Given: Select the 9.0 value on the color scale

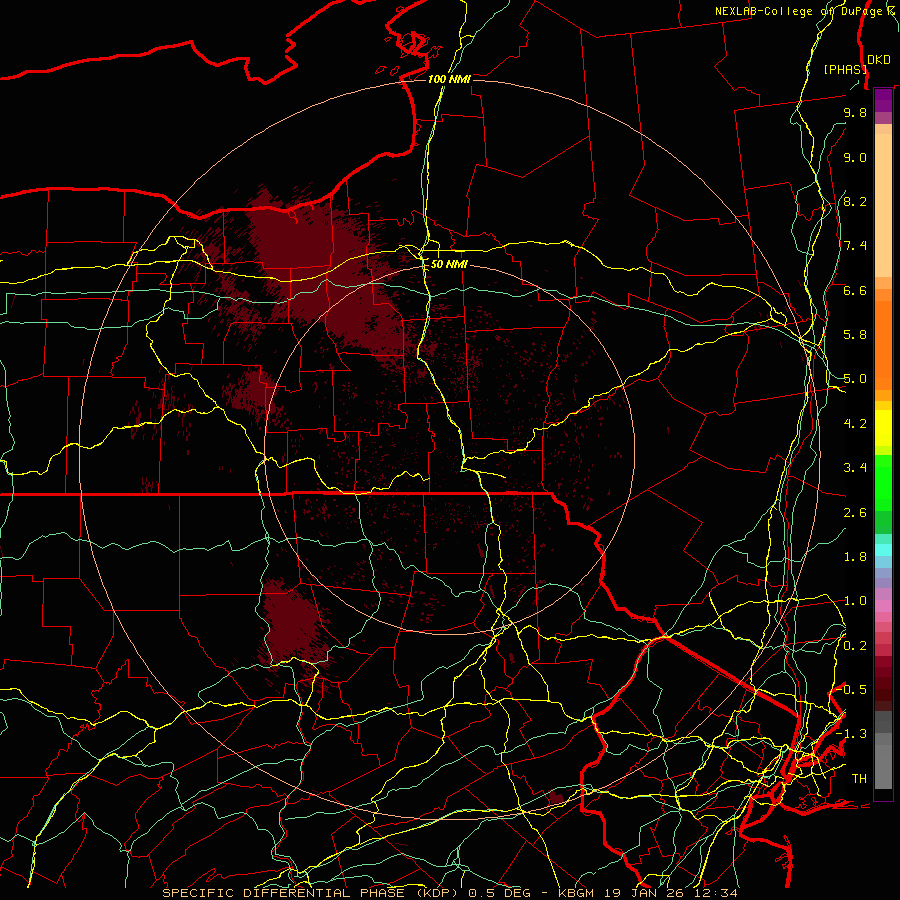Looking at the screenshot, I should [855, 157].
